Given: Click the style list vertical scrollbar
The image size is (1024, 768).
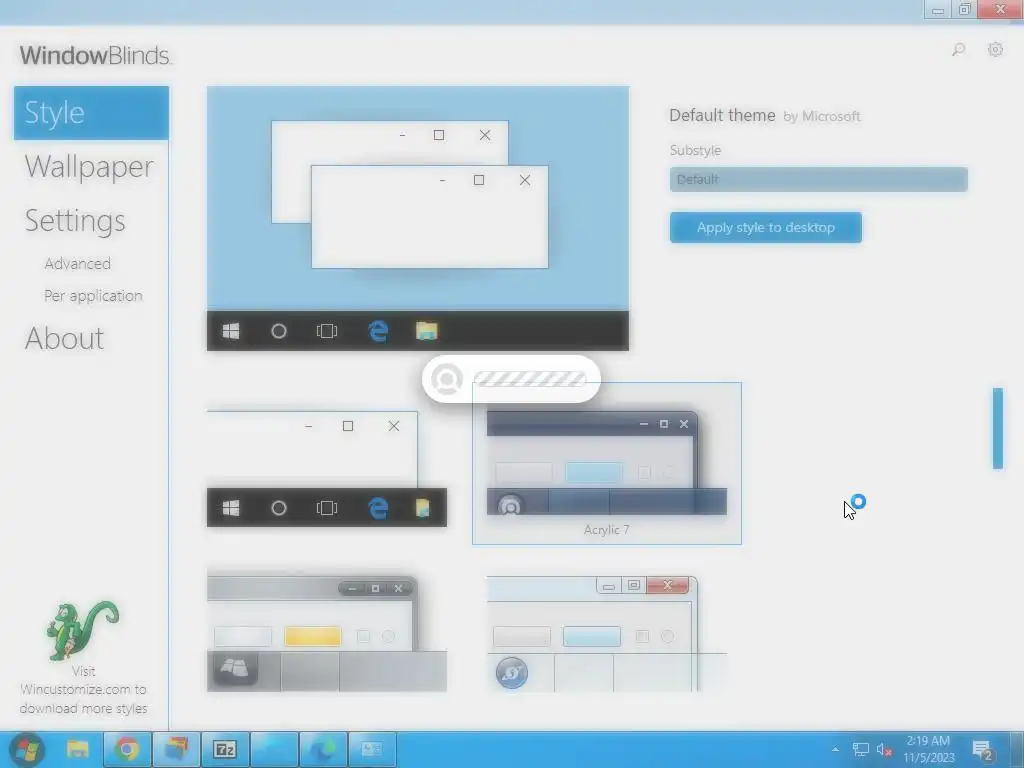Looking at the screenshot, I should 997,428.
